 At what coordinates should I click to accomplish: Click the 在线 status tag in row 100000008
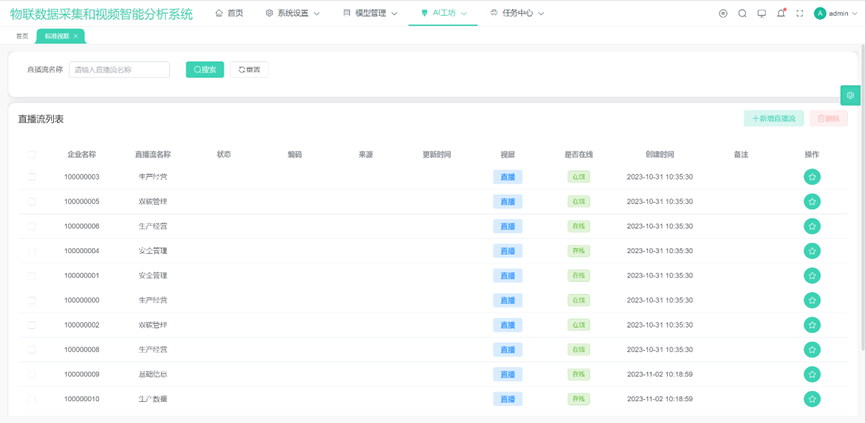579,350
